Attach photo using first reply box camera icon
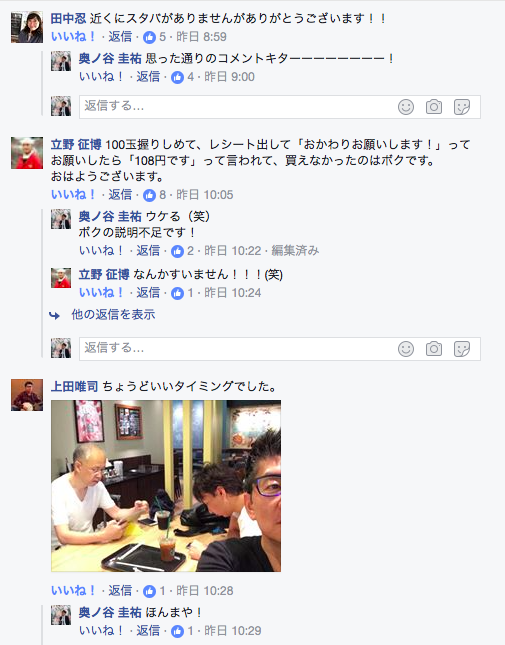 [433, 107]
